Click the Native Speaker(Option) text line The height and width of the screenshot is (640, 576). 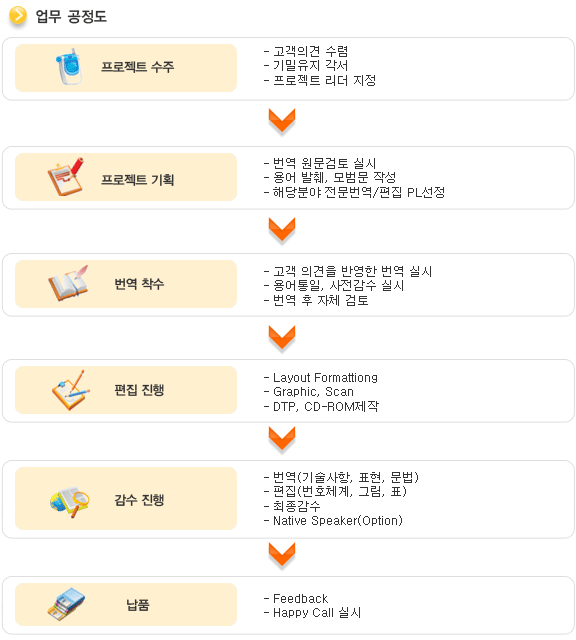pyautogui.click(x=333, y=520)
